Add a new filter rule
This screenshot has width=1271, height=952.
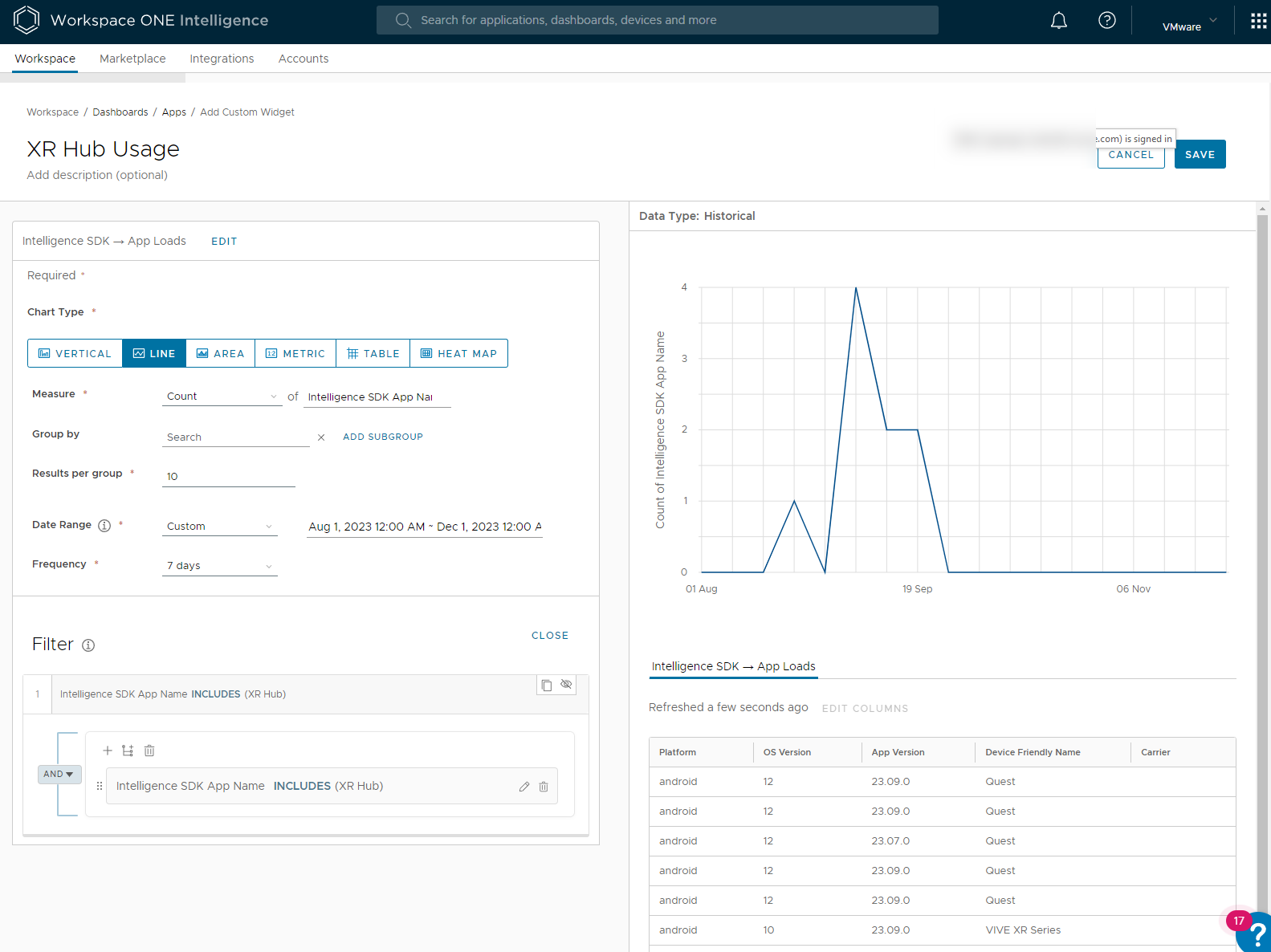108,751
